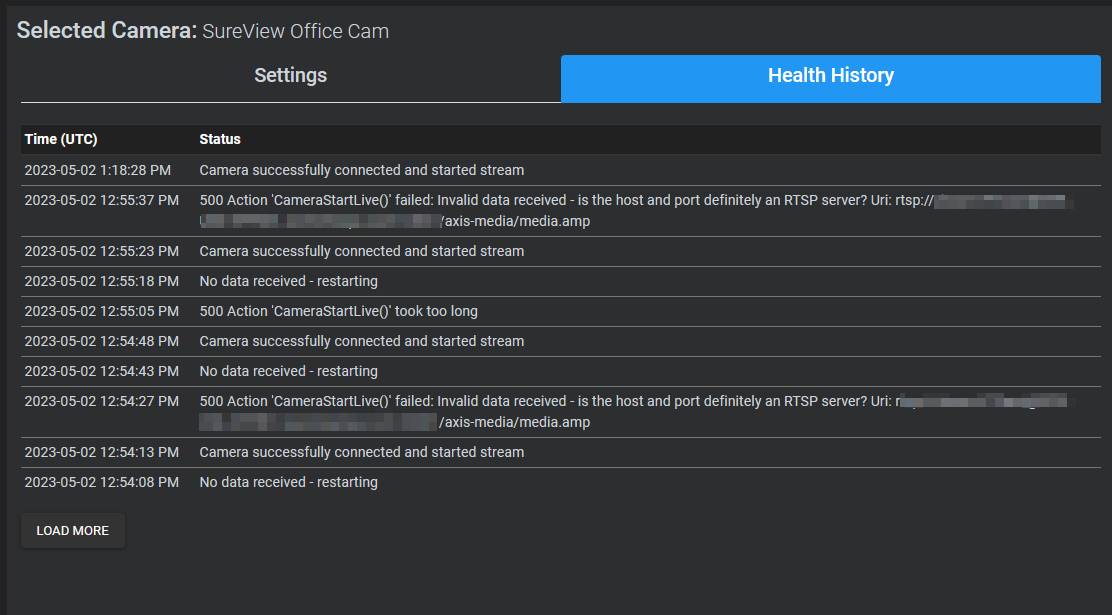Select the 'No data received - restarting' entry at 12:55:18

point(288,281)
